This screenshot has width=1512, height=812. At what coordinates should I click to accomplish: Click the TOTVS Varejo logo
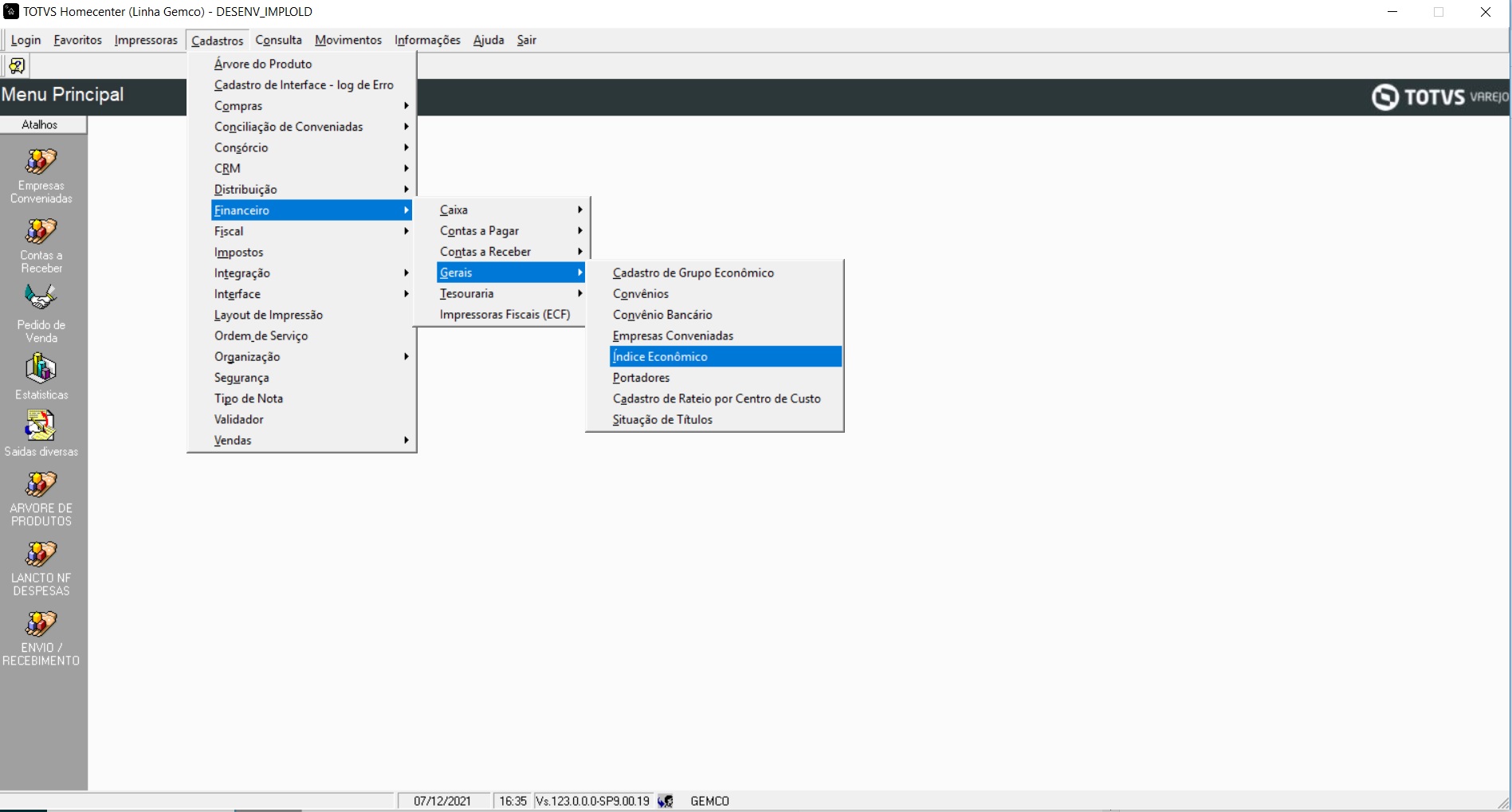click(1439, 97)
